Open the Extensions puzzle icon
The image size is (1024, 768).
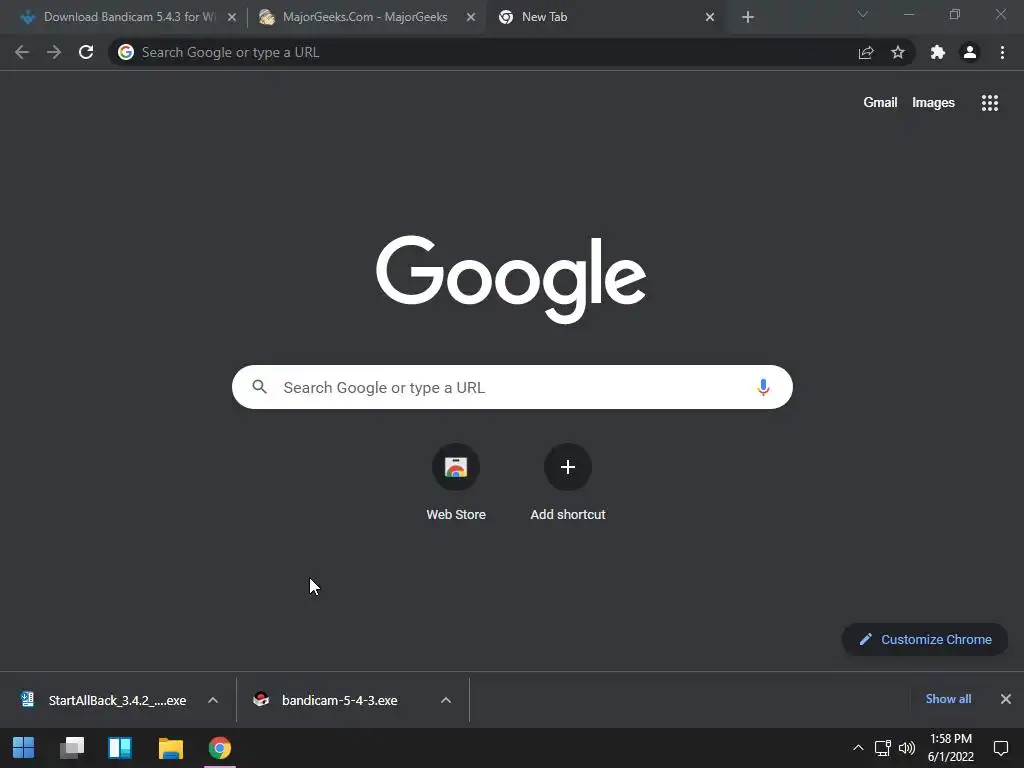coord(938,52)
